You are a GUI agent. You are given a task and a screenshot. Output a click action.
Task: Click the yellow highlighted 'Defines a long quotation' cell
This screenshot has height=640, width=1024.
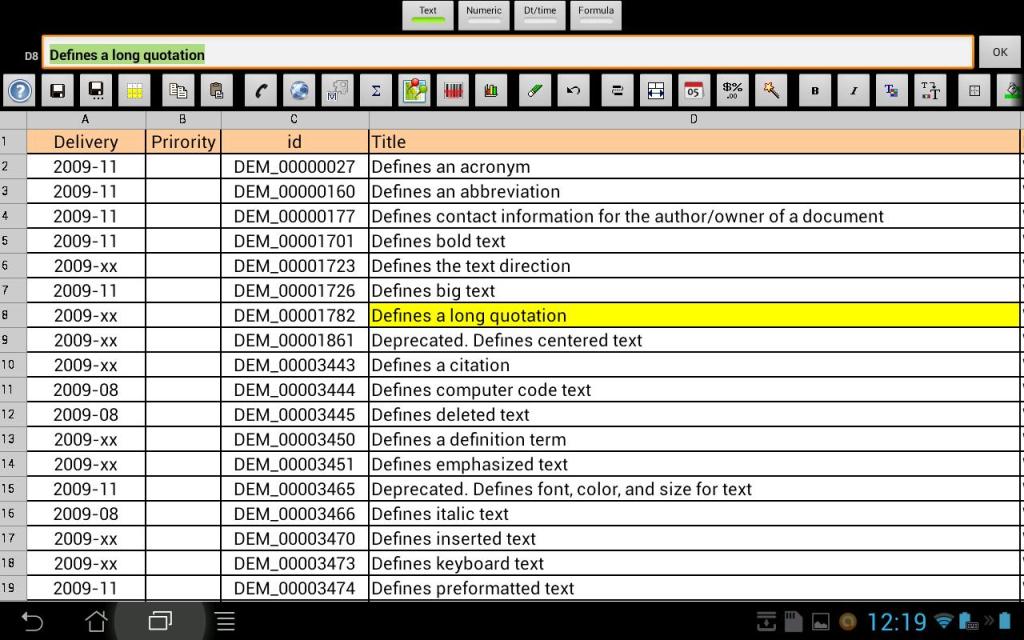(694, 315)
